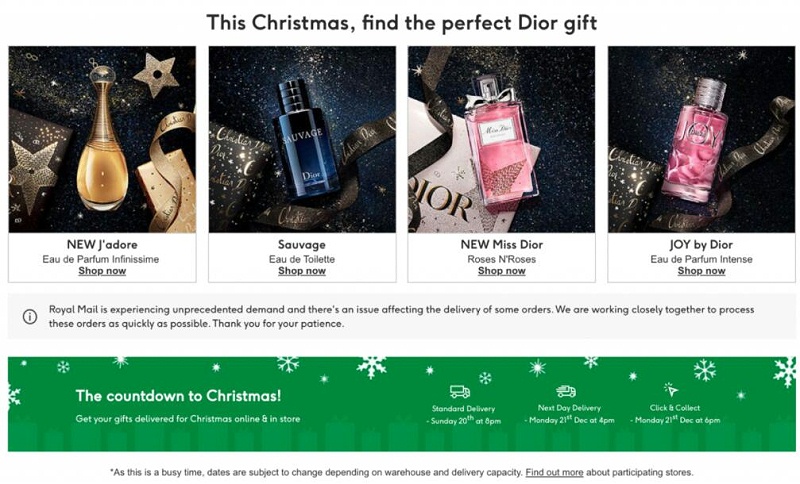Screen dimensions: 800x484
Task: Shop now for Miss Dior Roses N'Roses
Action: [x=502, y=271]
